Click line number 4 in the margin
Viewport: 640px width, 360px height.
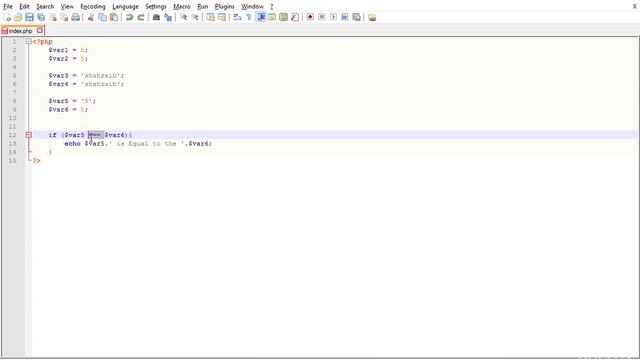tap(14, 67)
